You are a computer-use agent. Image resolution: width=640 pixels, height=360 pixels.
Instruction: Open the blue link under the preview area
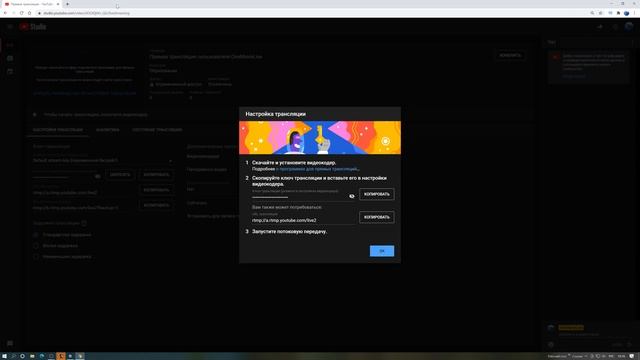pyautogui.click(x=85, y=93)
